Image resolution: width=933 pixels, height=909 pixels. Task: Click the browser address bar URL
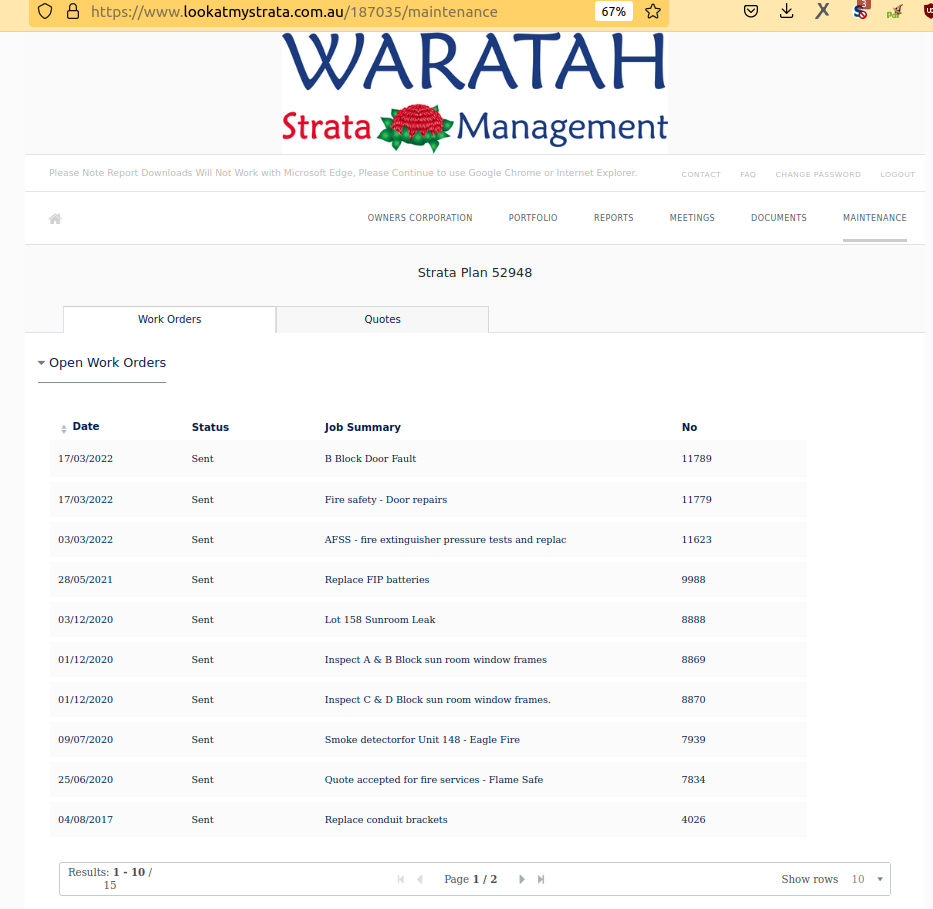(x=294, y=11)
